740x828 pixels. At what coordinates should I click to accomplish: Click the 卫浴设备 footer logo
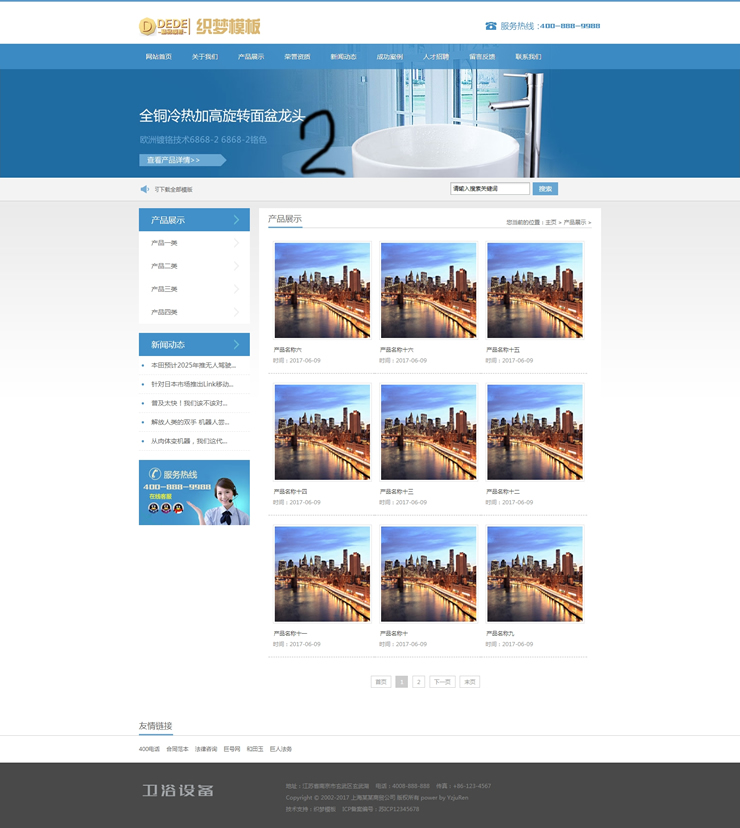coord(177,791)
